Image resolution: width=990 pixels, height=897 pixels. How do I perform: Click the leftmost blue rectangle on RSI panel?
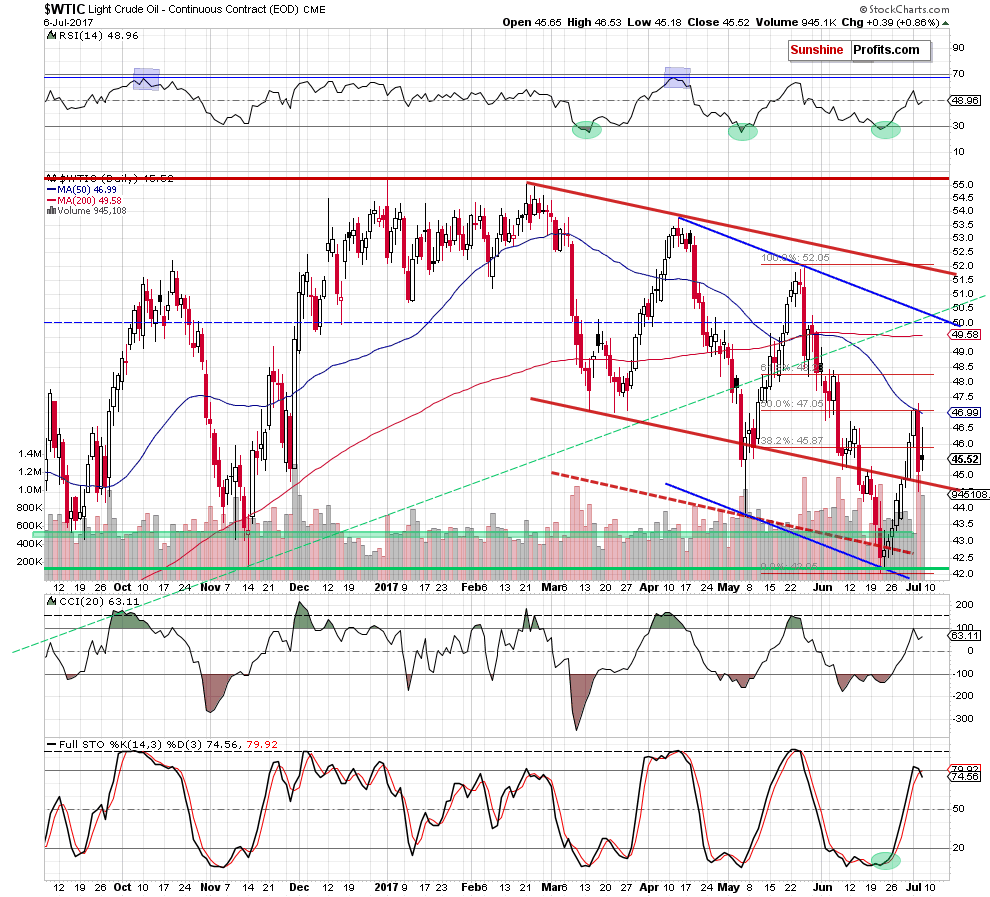pyautogui.click(x=146, y=80)
